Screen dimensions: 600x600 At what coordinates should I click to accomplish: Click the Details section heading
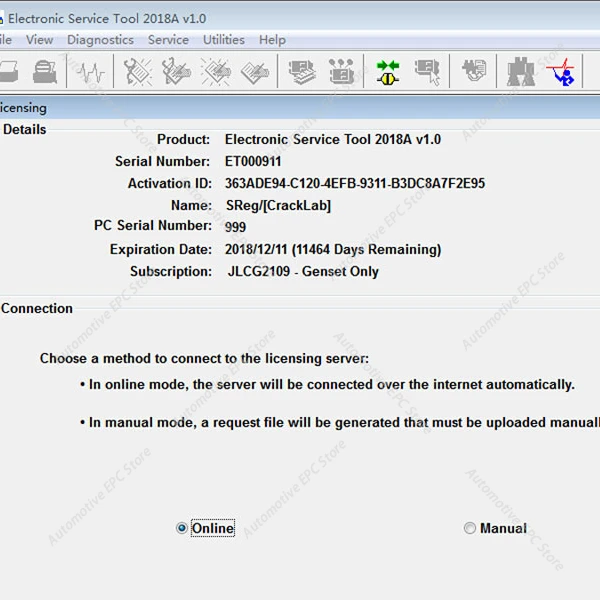tap(24, 129)
